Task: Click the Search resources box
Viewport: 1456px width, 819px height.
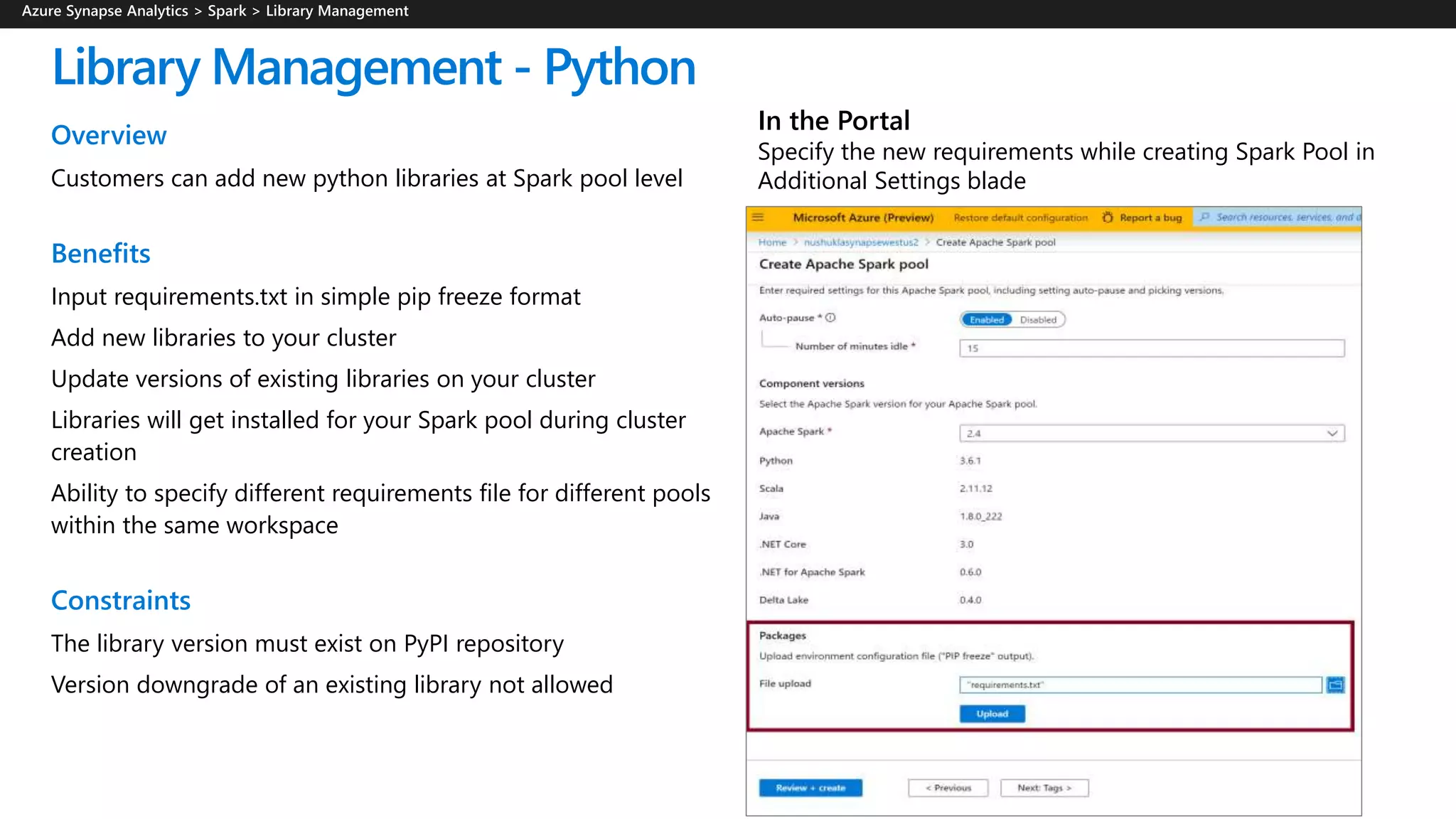Action: (x=1278, y=217)
